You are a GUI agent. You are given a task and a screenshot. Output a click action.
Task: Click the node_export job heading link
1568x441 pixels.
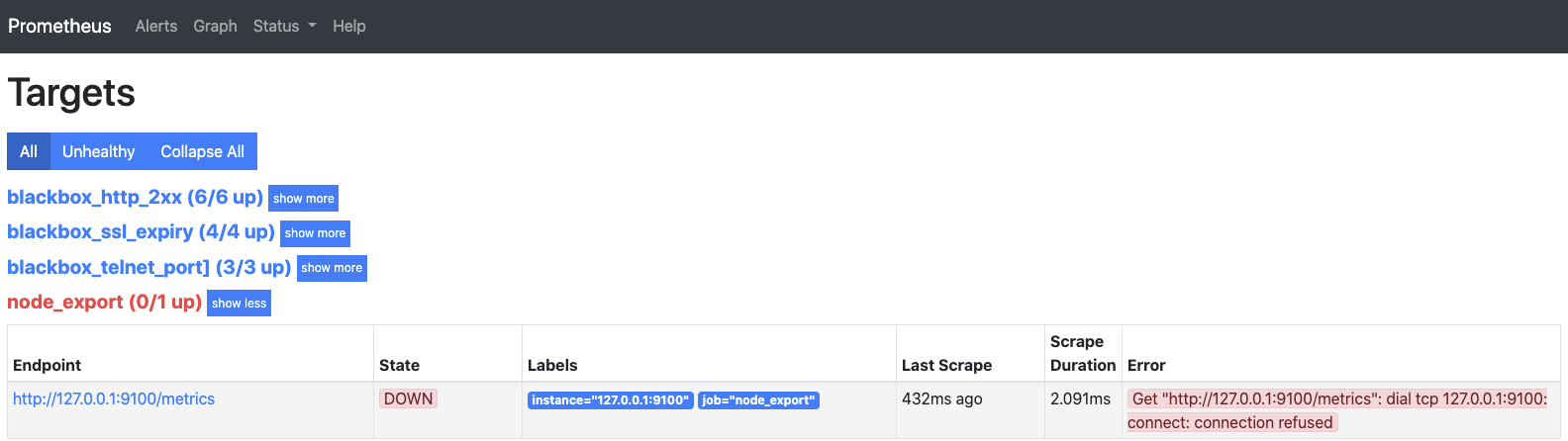click(104, 302)
